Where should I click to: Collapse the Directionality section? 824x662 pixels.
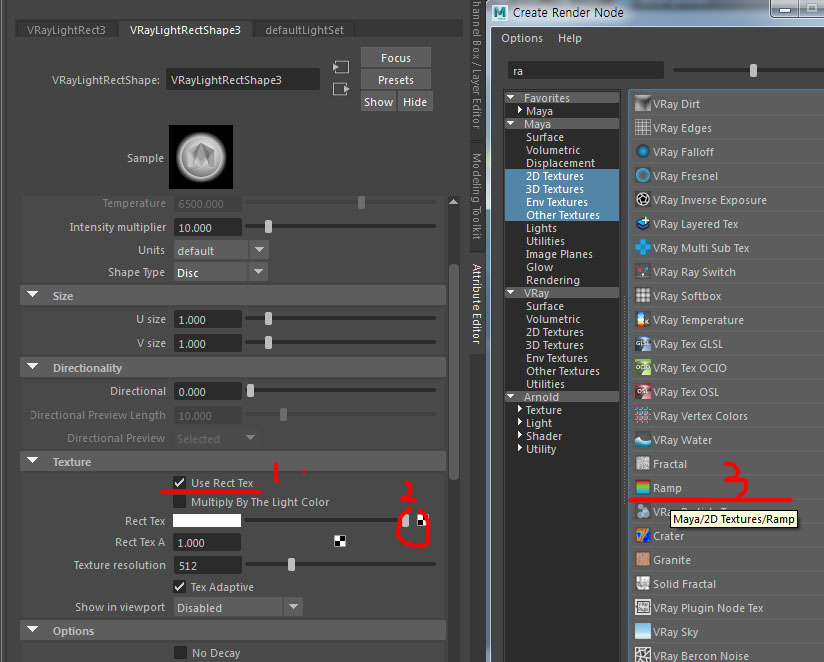click(33, 367)
